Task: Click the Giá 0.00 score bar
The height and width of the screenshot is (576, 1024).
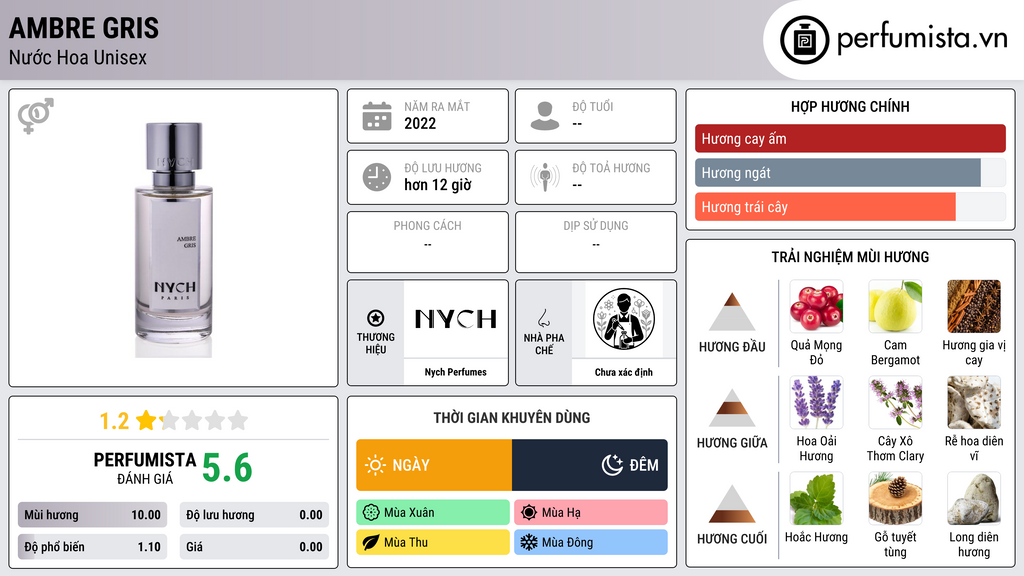Action: [254, 547]
